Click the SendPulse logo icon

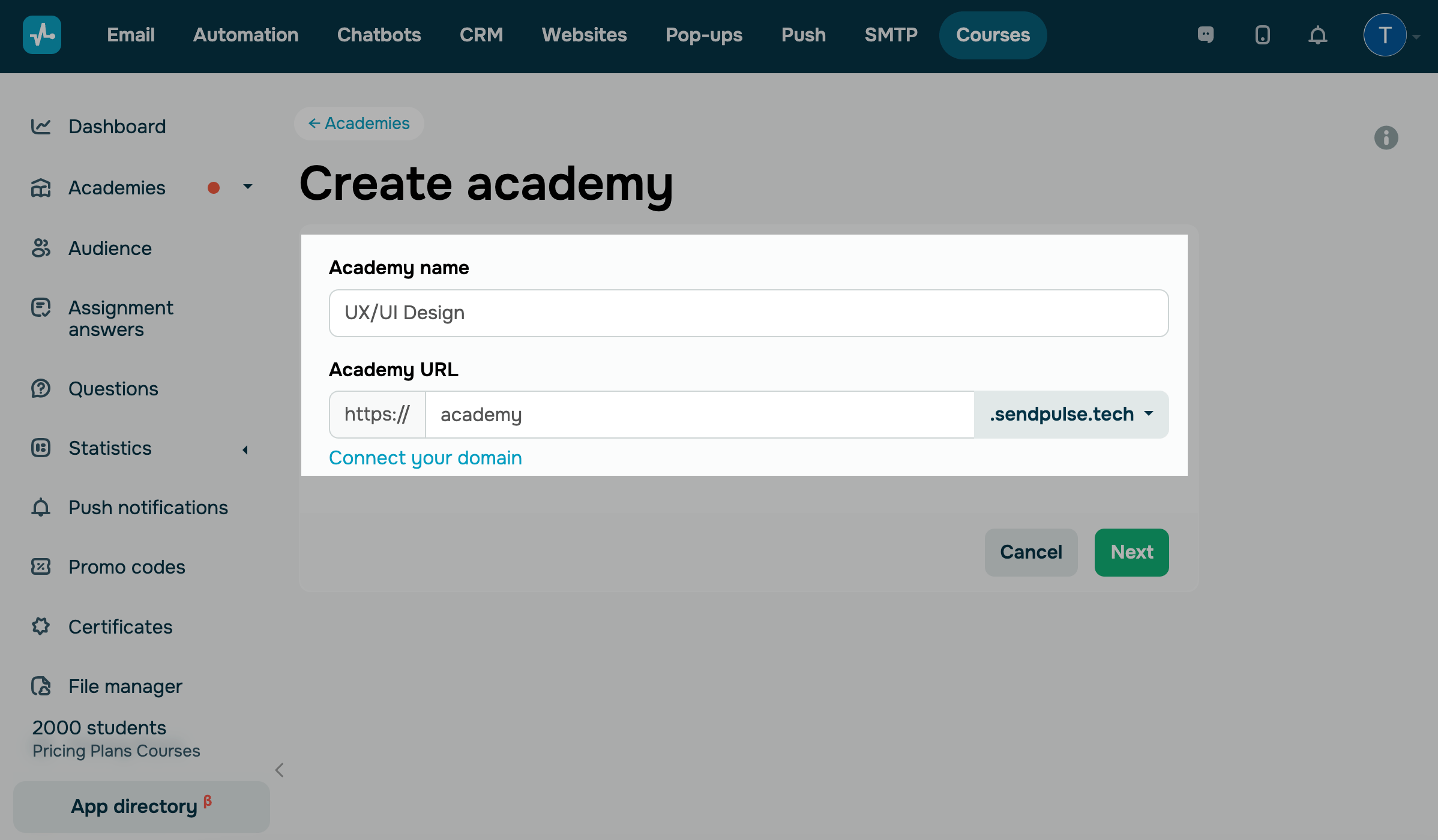(x=42, y=35)
